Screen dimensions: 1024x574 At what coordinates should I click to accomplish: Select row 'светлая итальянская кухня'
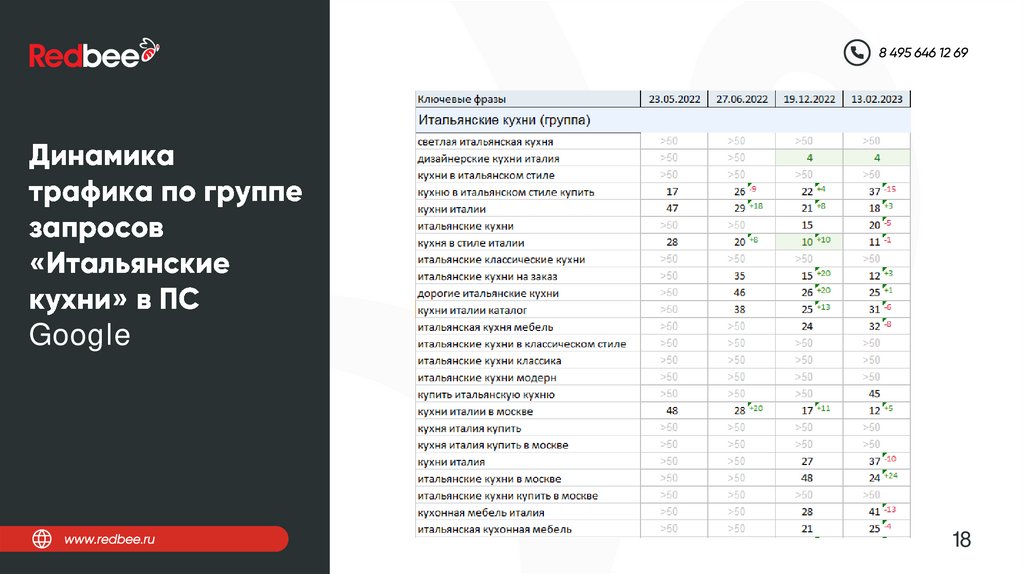663,141
